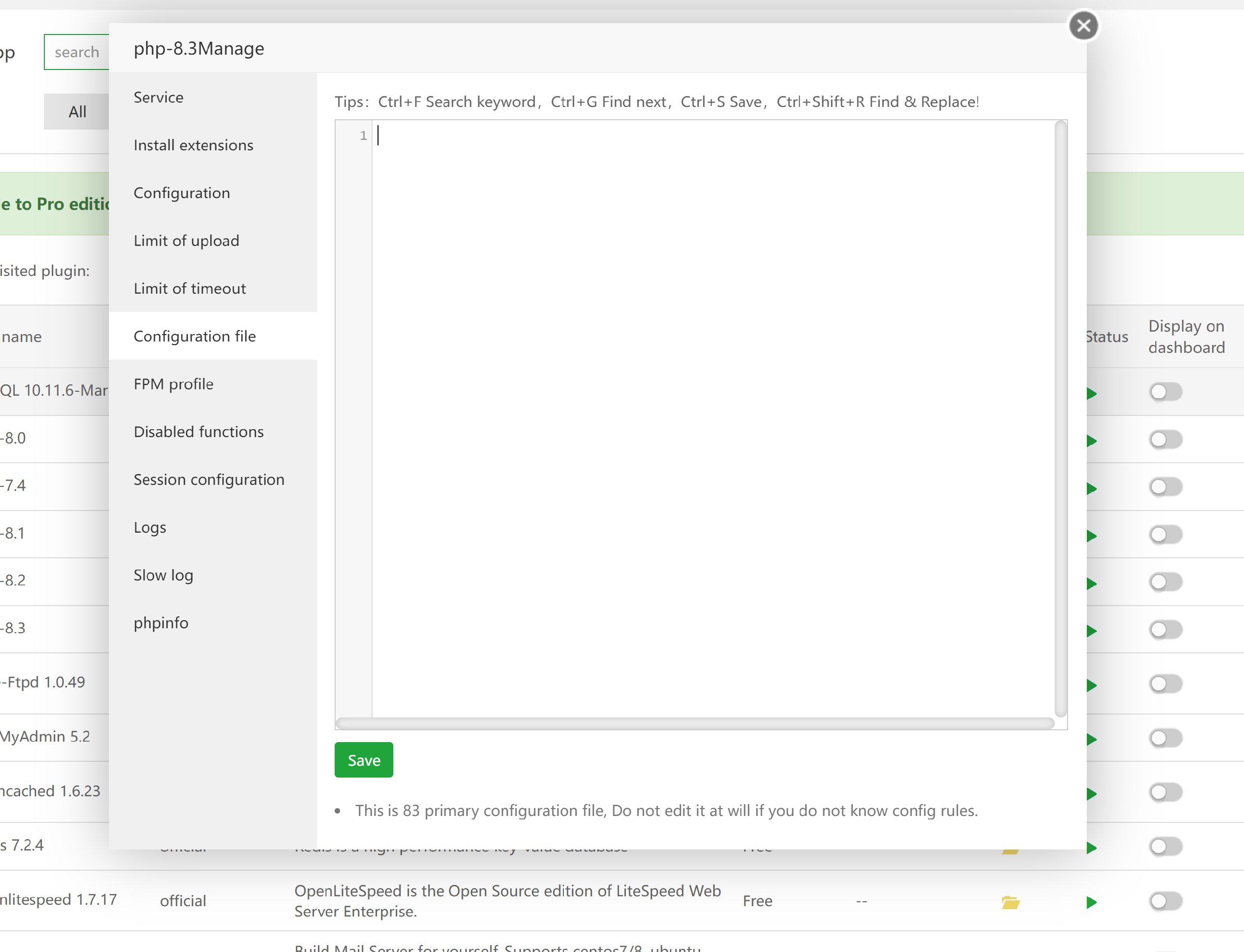Click the play icon in the 7.2.4 row

1092,848
